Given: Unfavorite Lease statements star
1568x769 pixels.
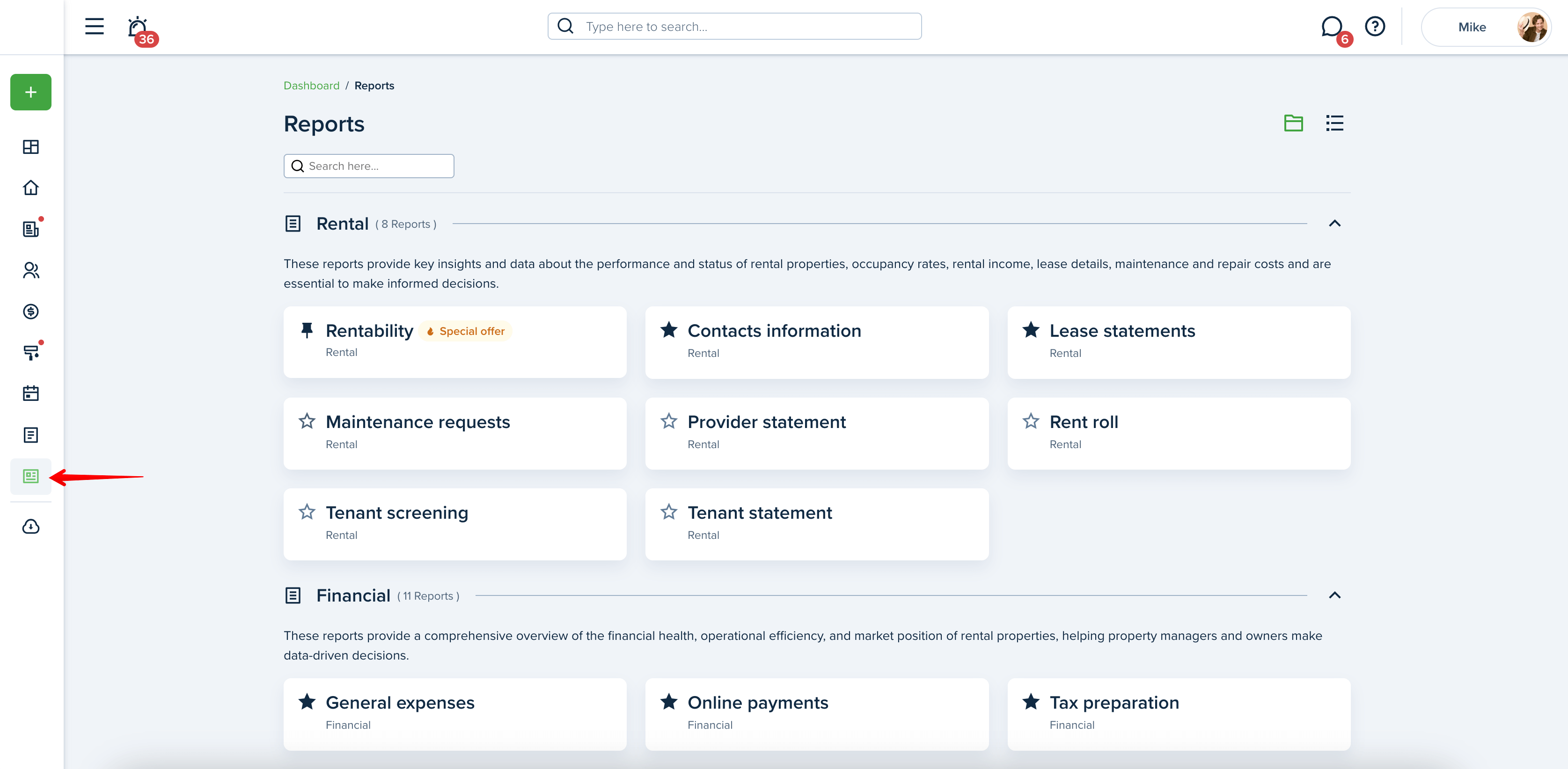Looking at the screenshot, I should (1031, 330).
